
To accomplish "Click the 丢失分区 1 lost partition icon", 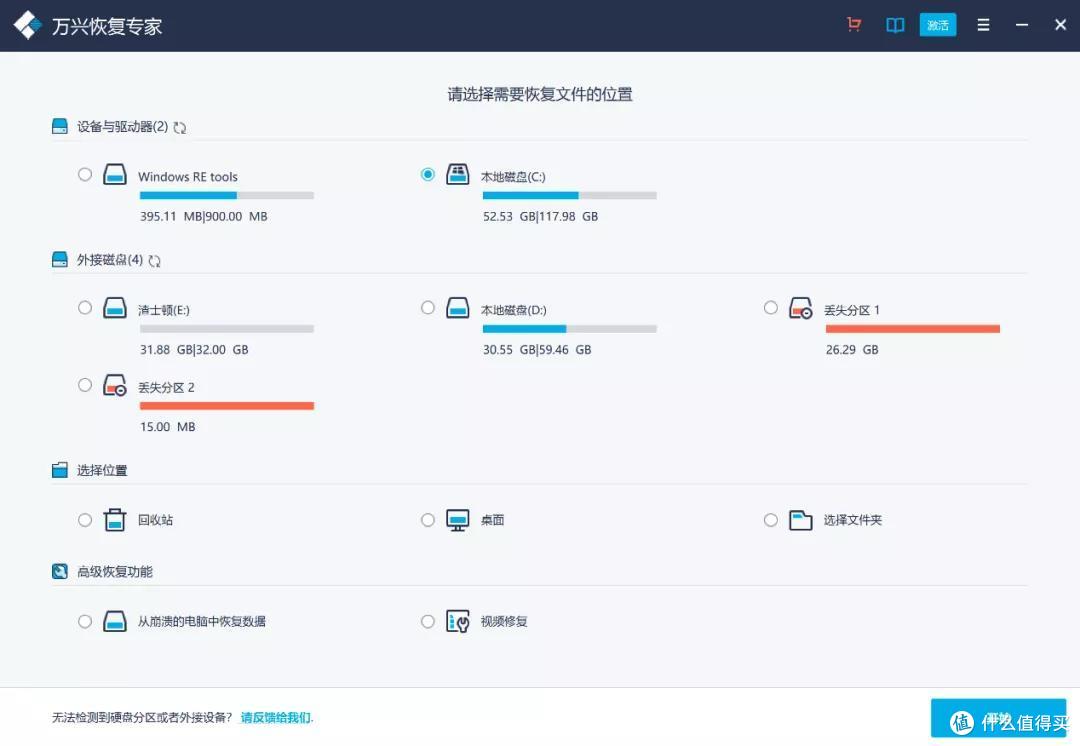I will [x=801, y=308].
